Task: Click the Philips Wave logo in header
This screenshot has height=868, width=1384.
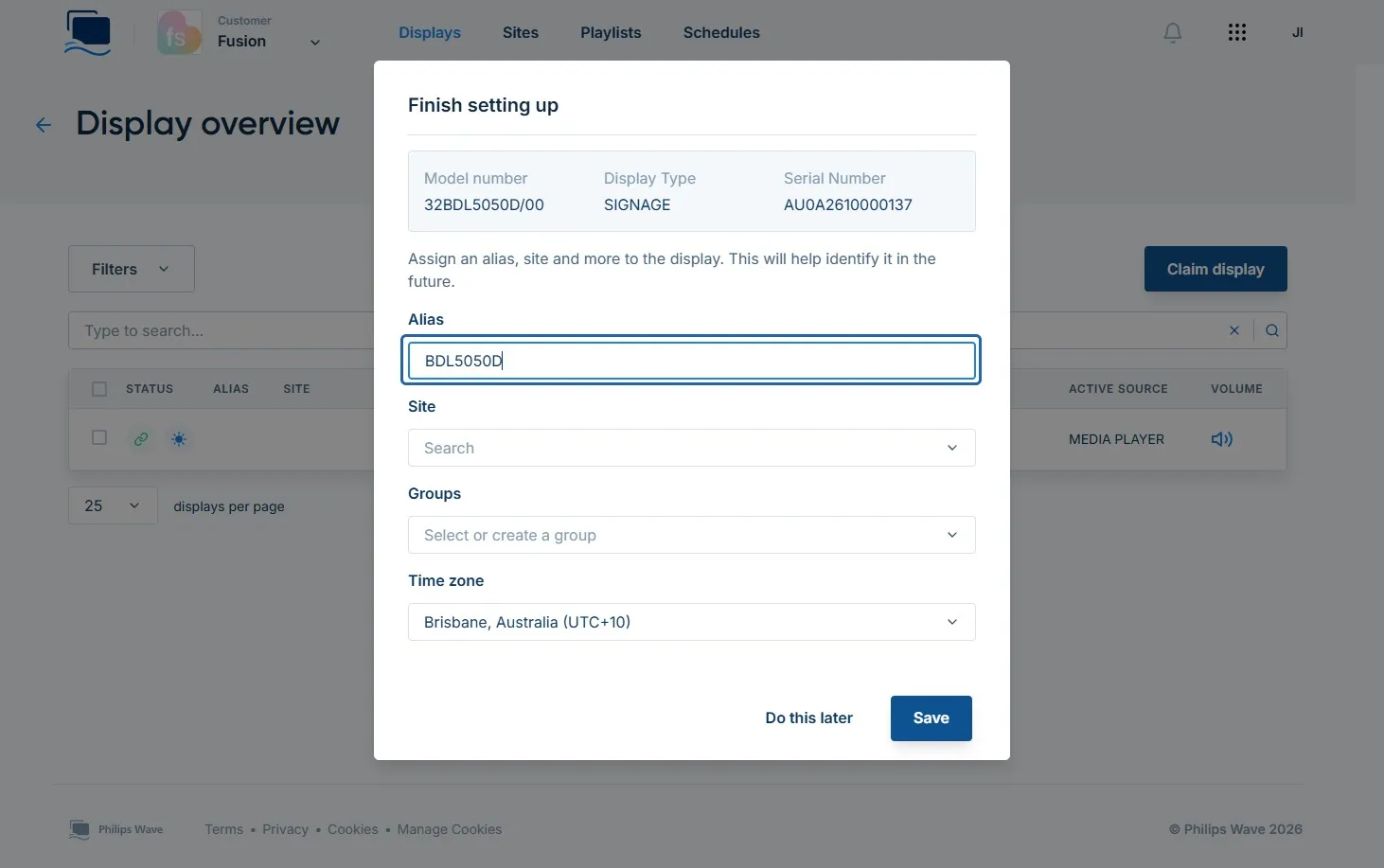Action: coord(89,33)
